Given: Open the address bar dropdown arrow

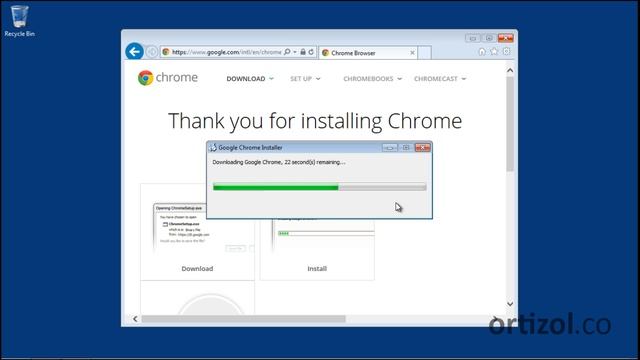Looking at the screenshot, I should (295, 52).
